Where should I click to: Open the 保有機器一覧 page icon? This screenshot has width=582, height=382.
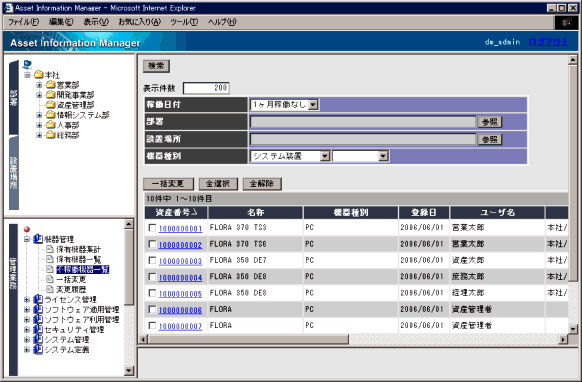tap(50, 259)
